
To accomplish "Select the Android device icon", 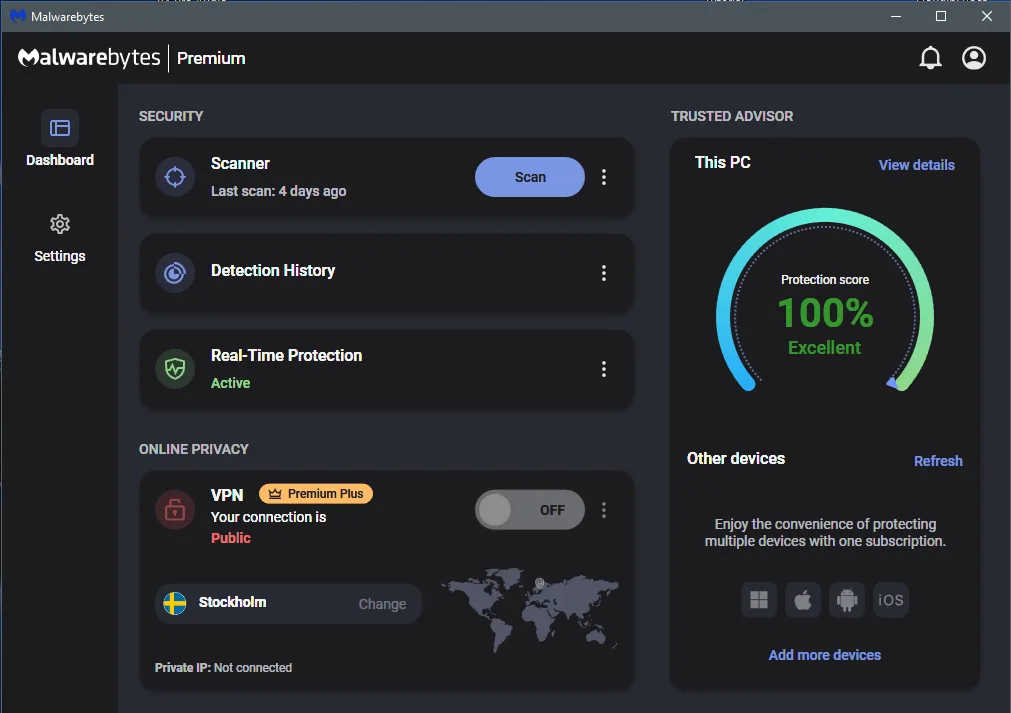I will [847, 600].
